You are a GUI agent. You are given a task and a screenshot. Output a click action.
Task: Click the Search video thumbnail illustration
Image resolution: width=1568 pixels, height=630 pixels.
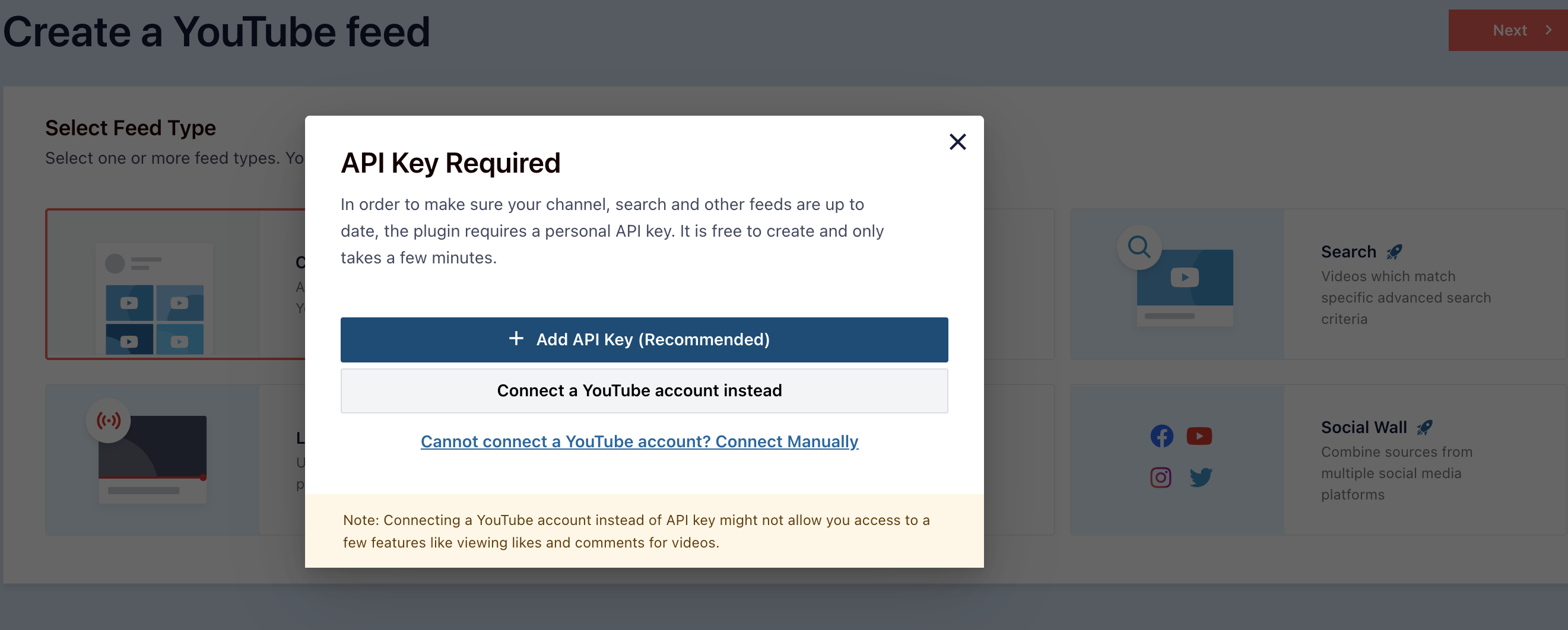[x=1185, y=287]
